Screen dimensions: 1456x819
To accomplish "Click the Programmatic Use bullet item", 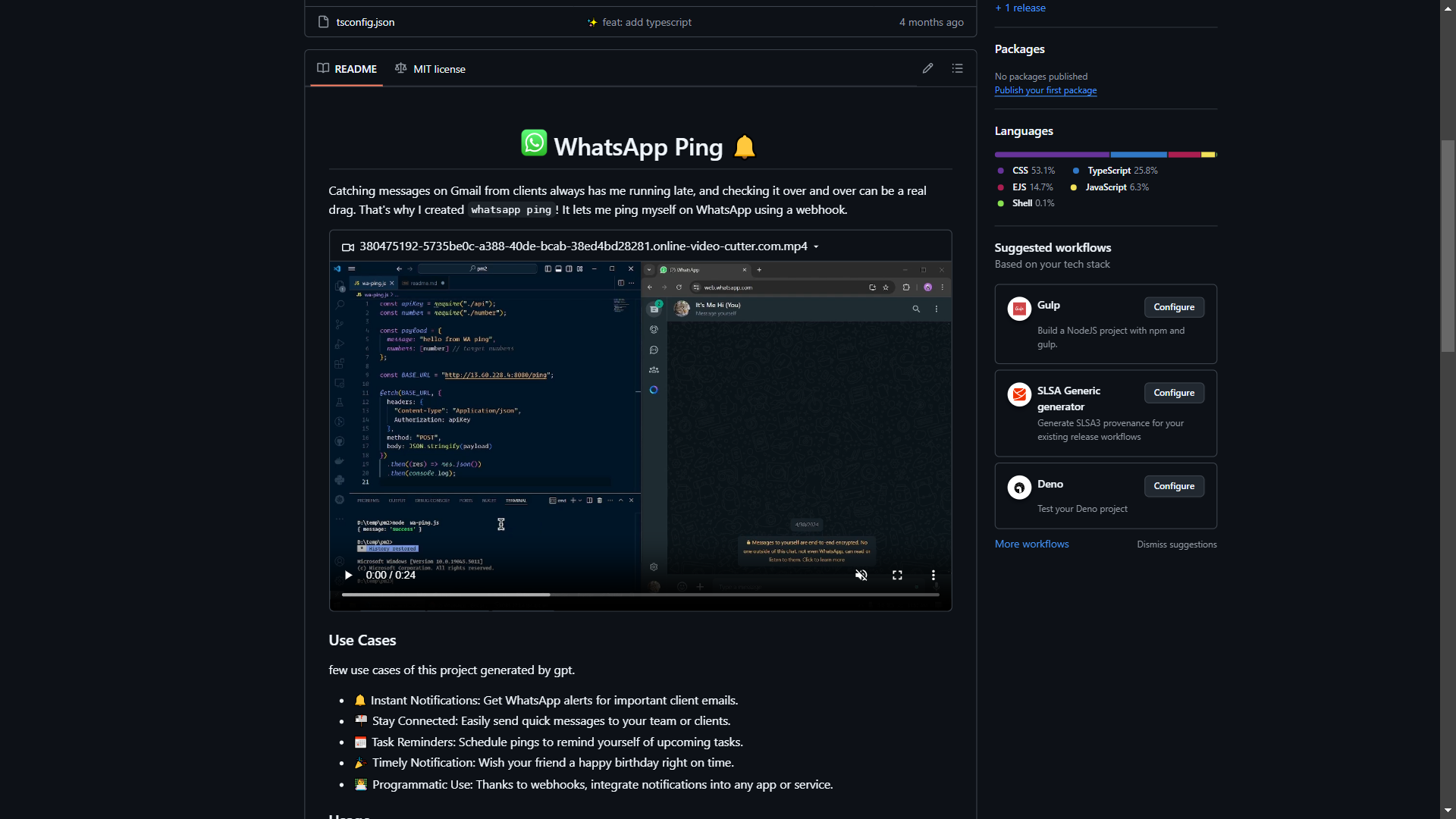I will (x=594, y=784).
